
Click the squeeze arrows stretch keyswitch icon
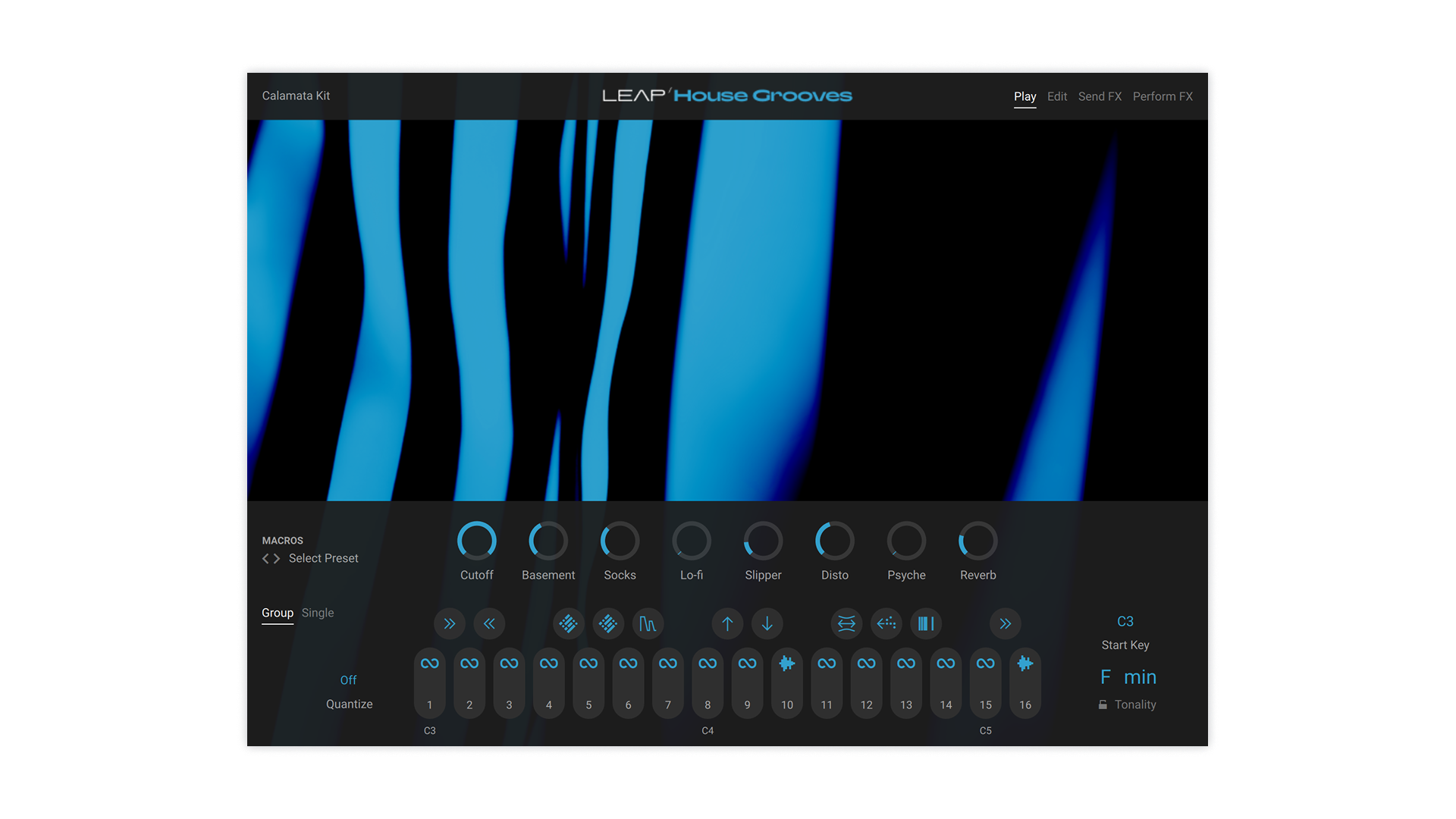click(x=846, y=623)
